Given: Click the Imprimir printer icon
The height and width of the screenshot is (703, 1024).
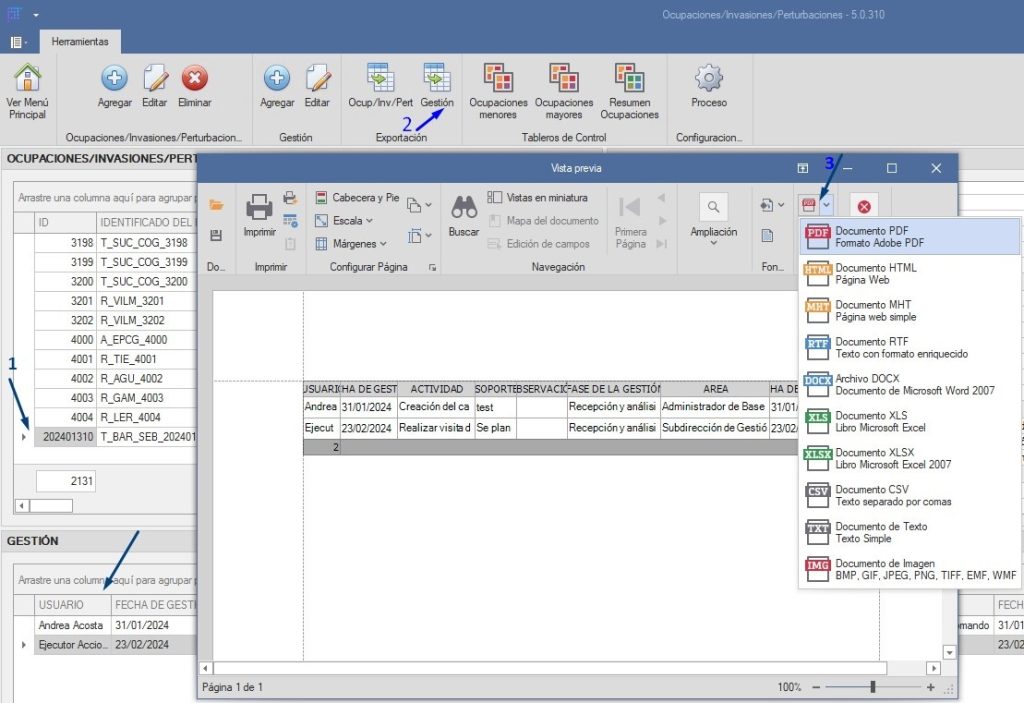Looking at the screenshot, I should (259, 208).
